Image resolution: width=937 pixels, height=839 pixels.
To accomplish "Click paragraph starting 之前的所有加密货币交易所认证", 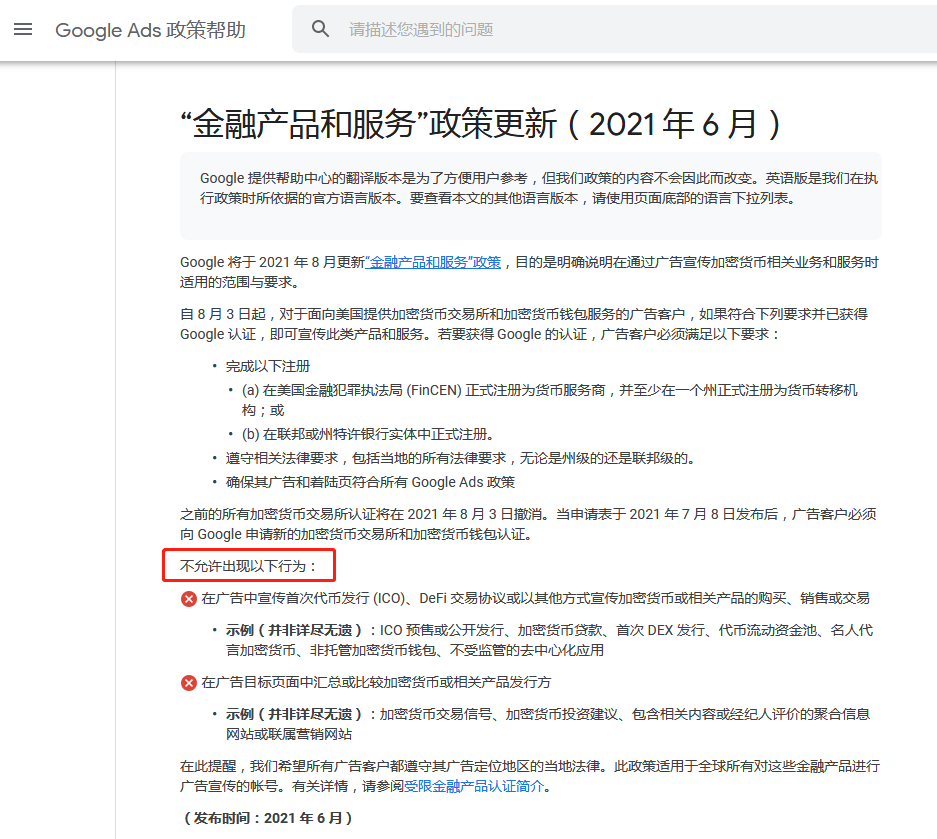I will 528,524.
